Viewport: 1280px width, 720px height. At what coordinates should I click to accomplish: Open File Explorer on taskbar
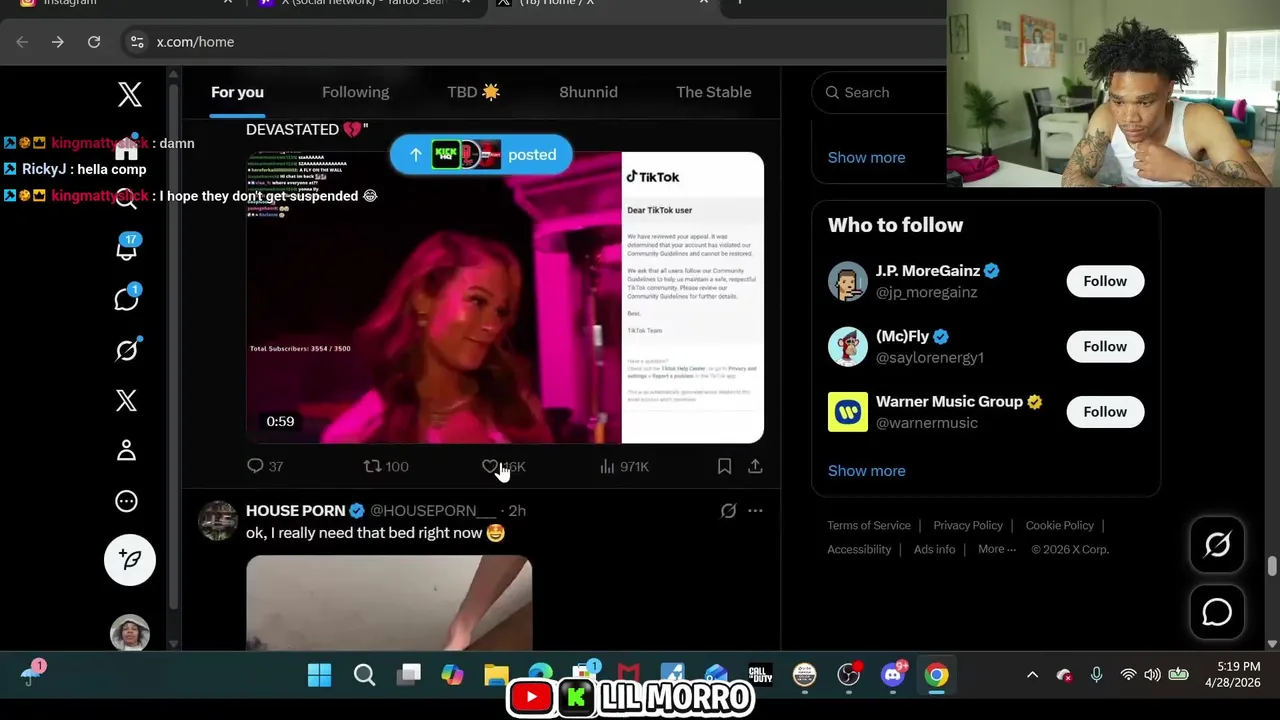tap(496, 676)
